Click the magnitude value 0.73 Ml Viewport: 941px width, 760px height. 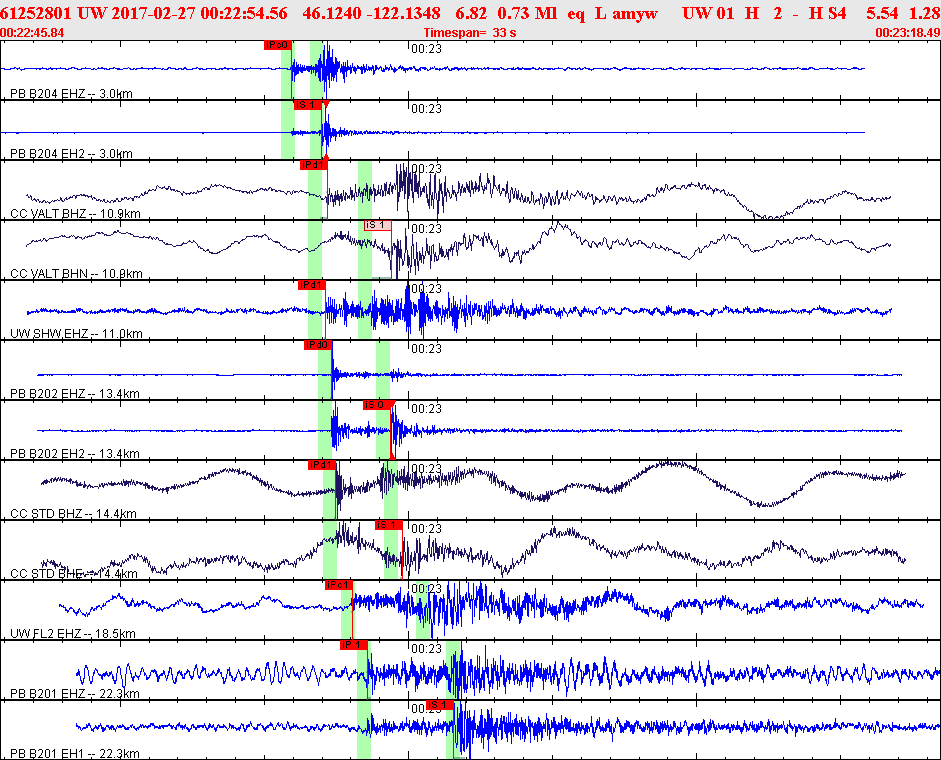coord(528,13)
